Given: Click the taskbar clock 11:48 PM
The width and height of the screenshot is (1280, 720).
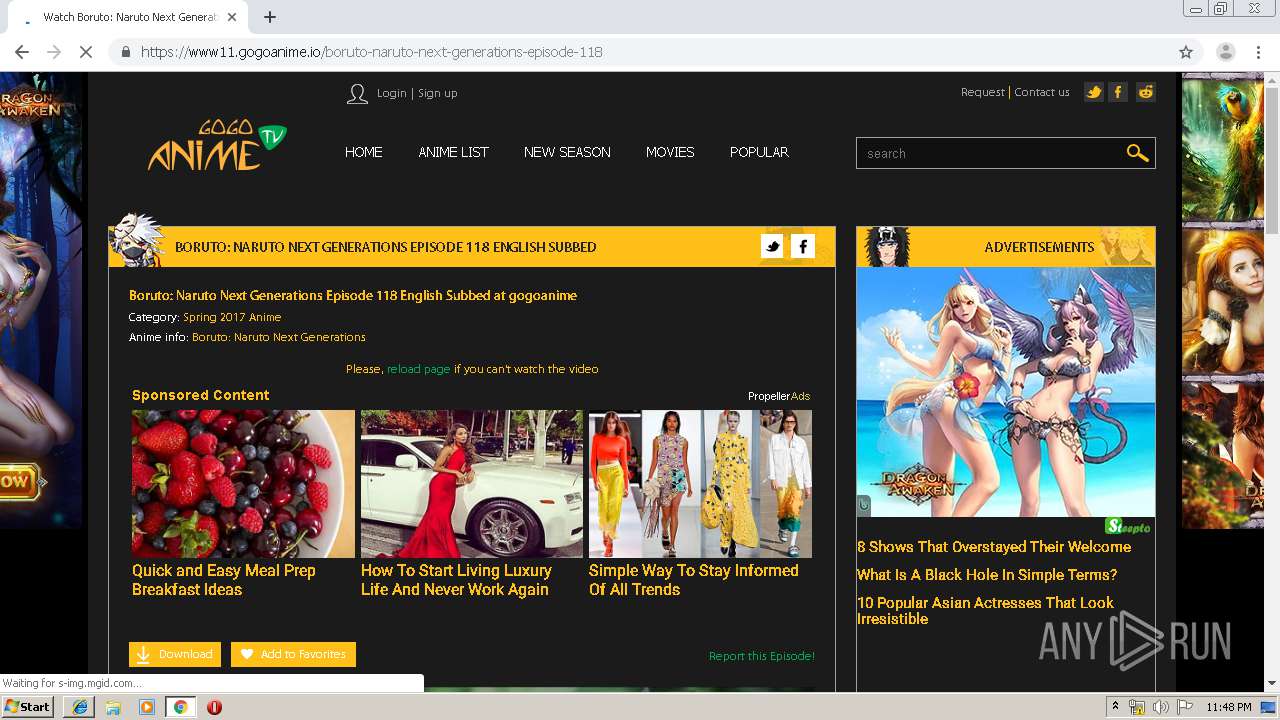Looking at the screenshot, I should pyautogui.click(x=1229, y=707).
